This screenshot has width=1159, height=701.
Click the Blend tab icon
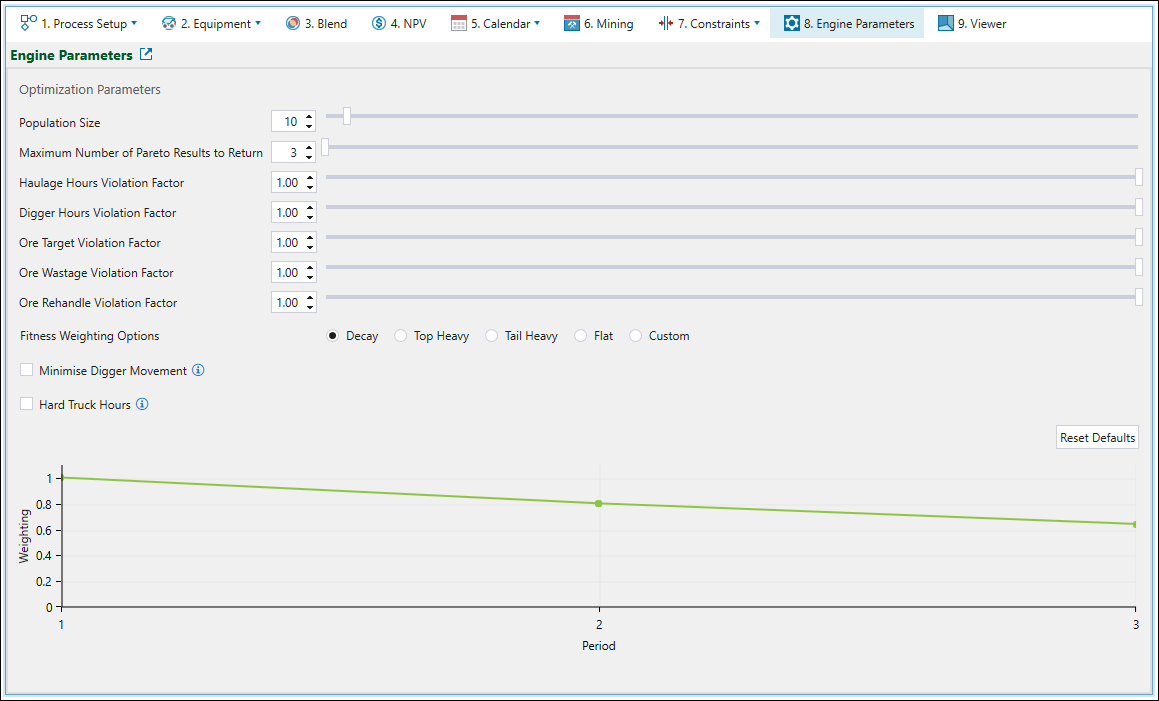[x=293, y=23]
